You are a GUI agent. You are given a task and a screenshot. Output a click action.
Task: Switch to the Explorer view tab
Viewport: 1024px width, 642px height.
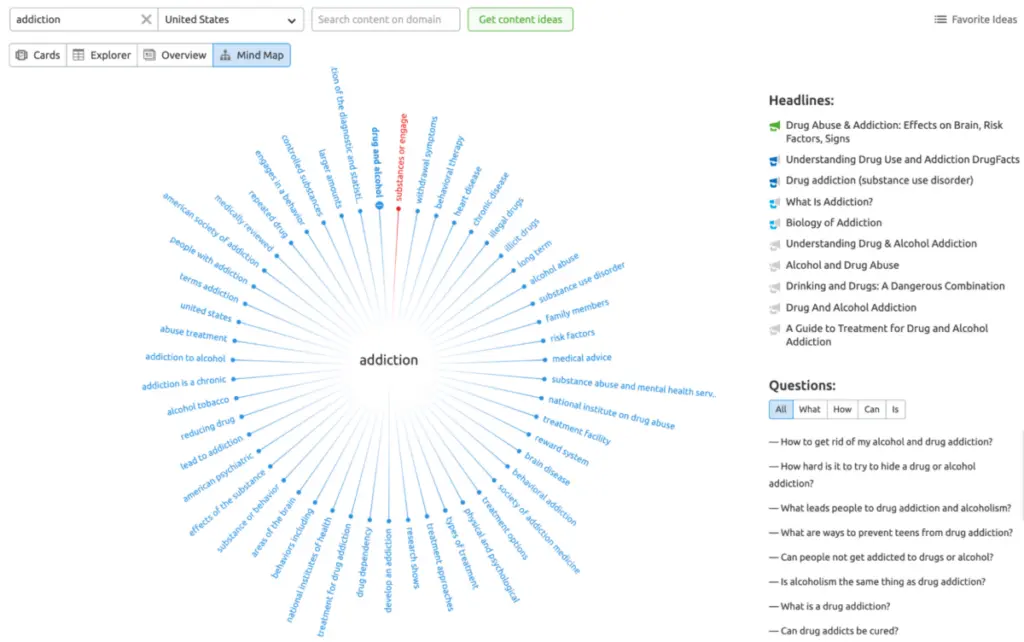tap(101, 55)
